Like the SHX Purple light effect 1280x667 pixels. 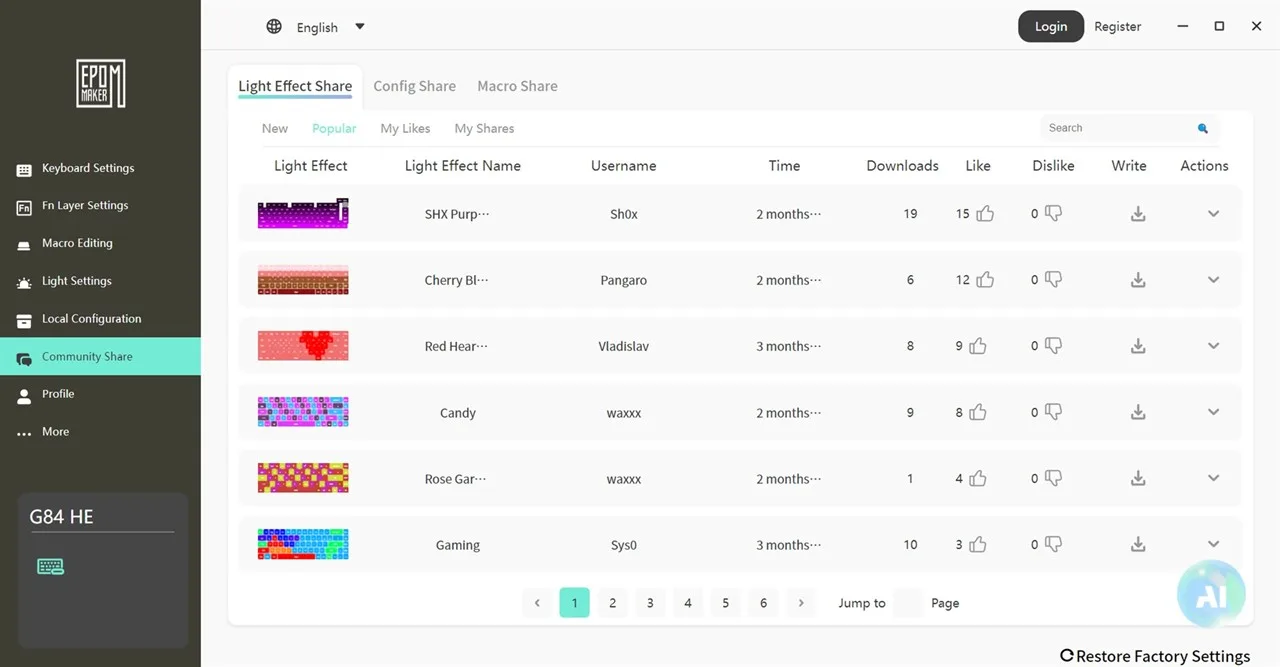[x=985, y=214]
